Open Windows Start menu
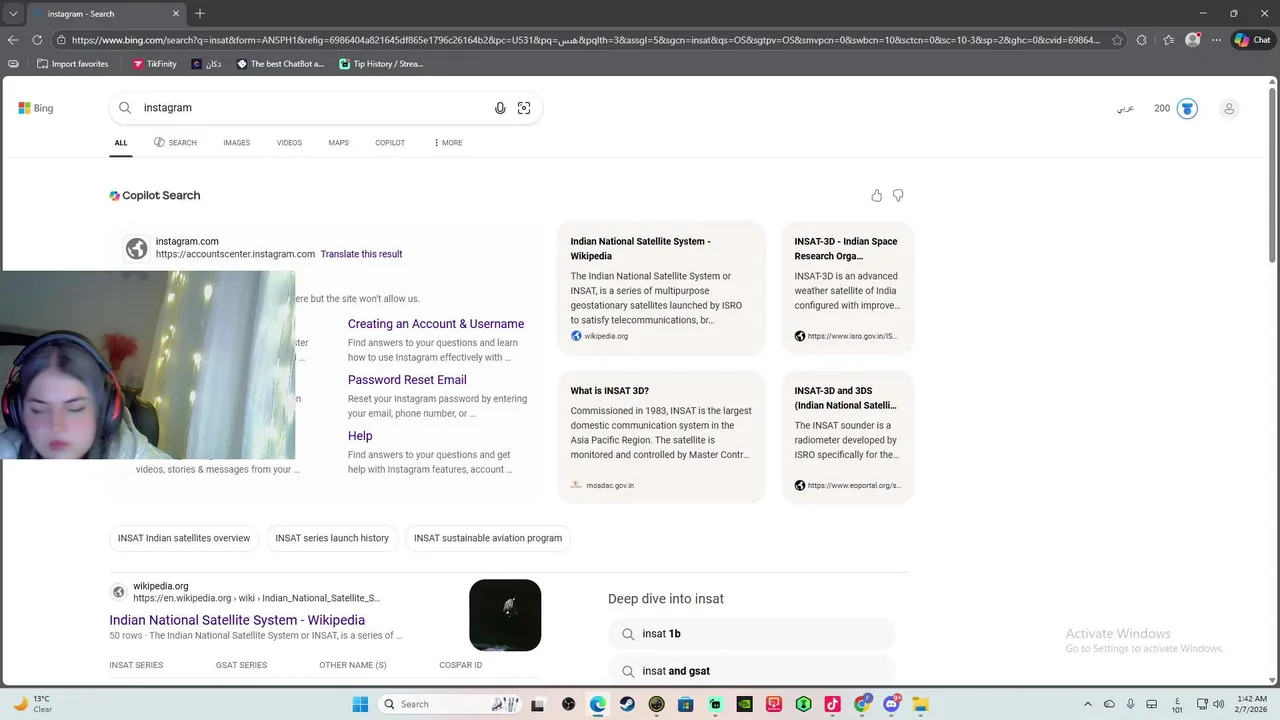The height and width of the screenshot is (720, 1280). tap(360, 704)
